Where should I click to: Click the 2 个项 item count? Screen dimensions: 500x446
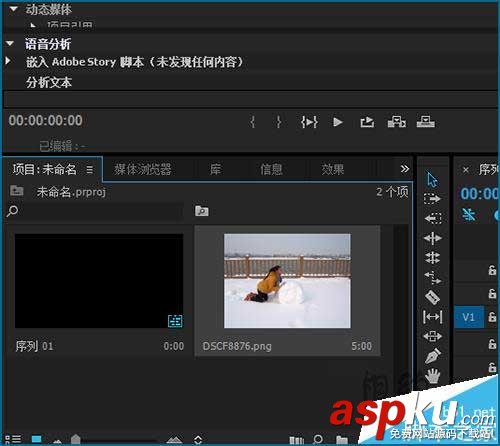click(x=392, y=192)
